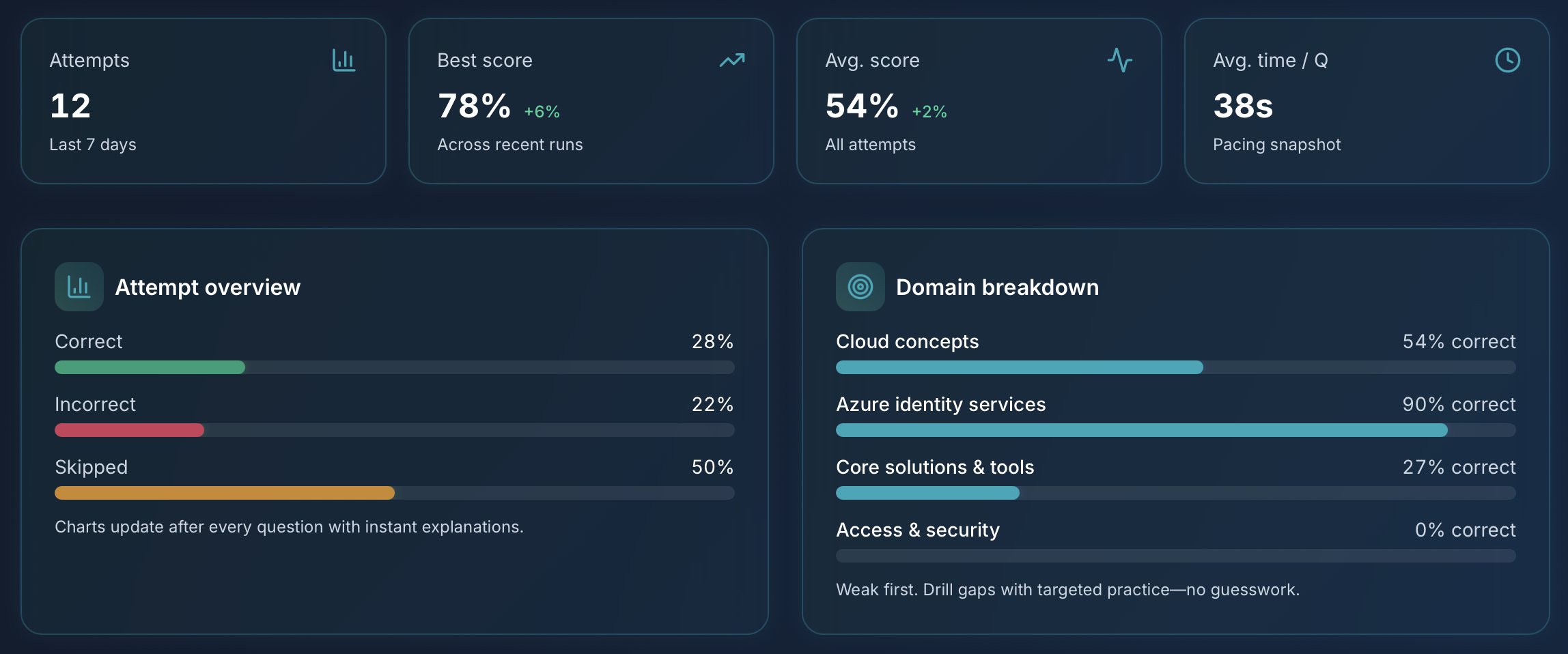Click the bar chart icon on the Attempts card
This screenshot has width=1568, height=654.
click(344, 61)
